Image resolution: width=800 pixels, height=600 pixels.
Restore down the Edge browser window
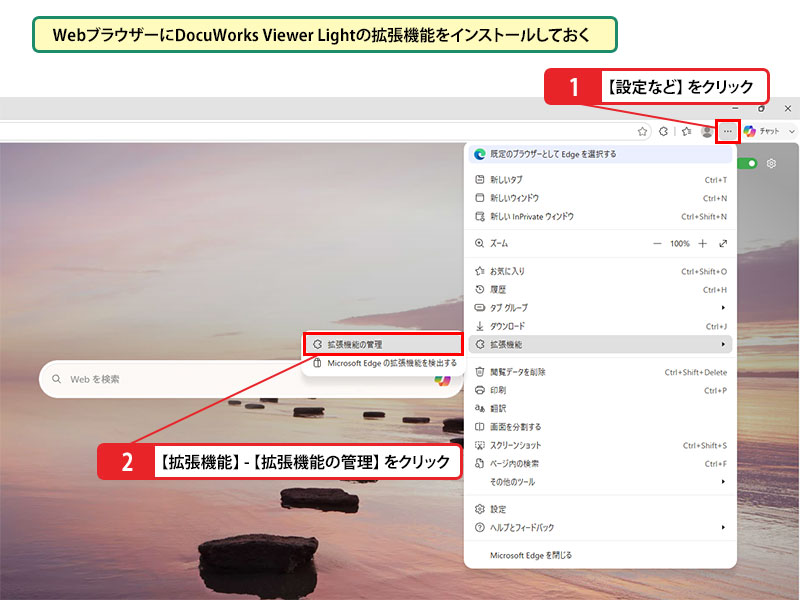[762, 109]
